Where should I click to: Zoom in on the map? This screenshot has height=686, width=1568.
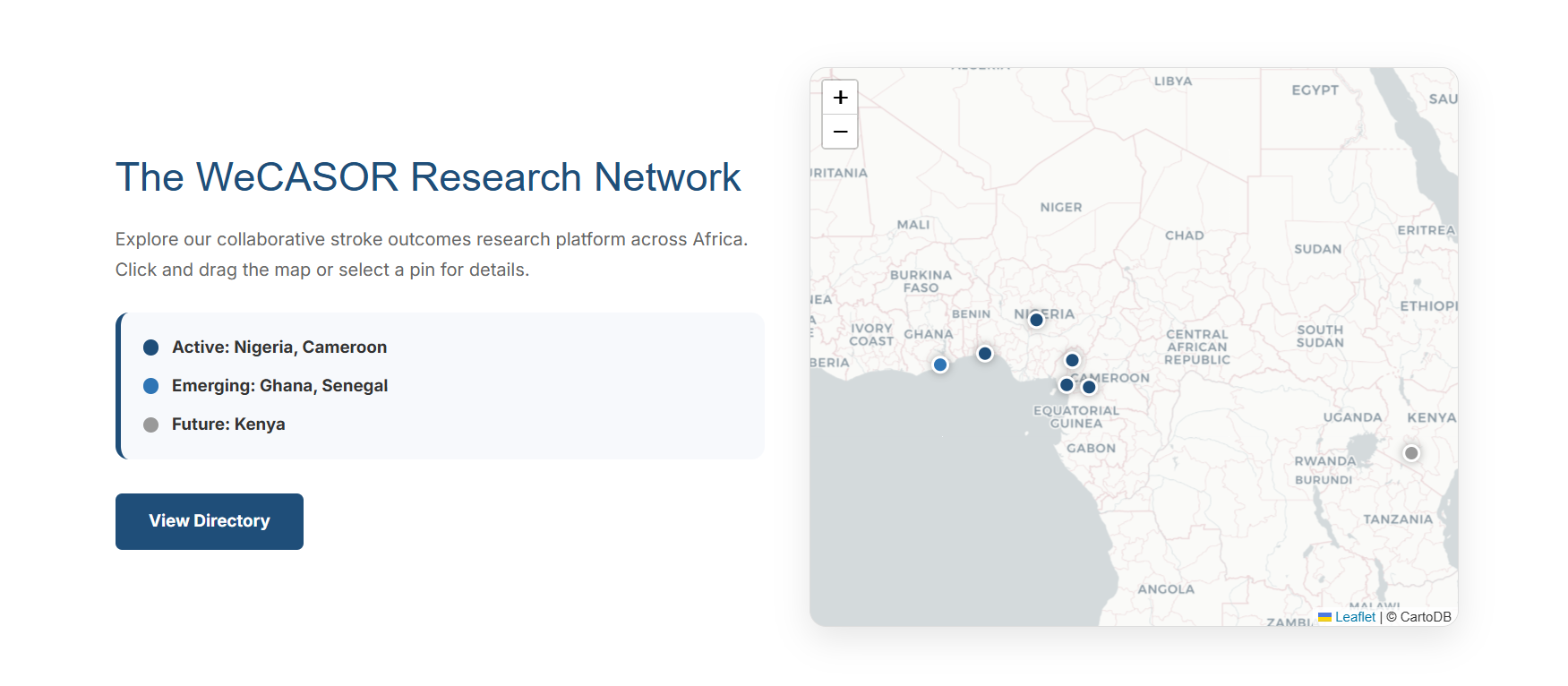coord(840,98)
